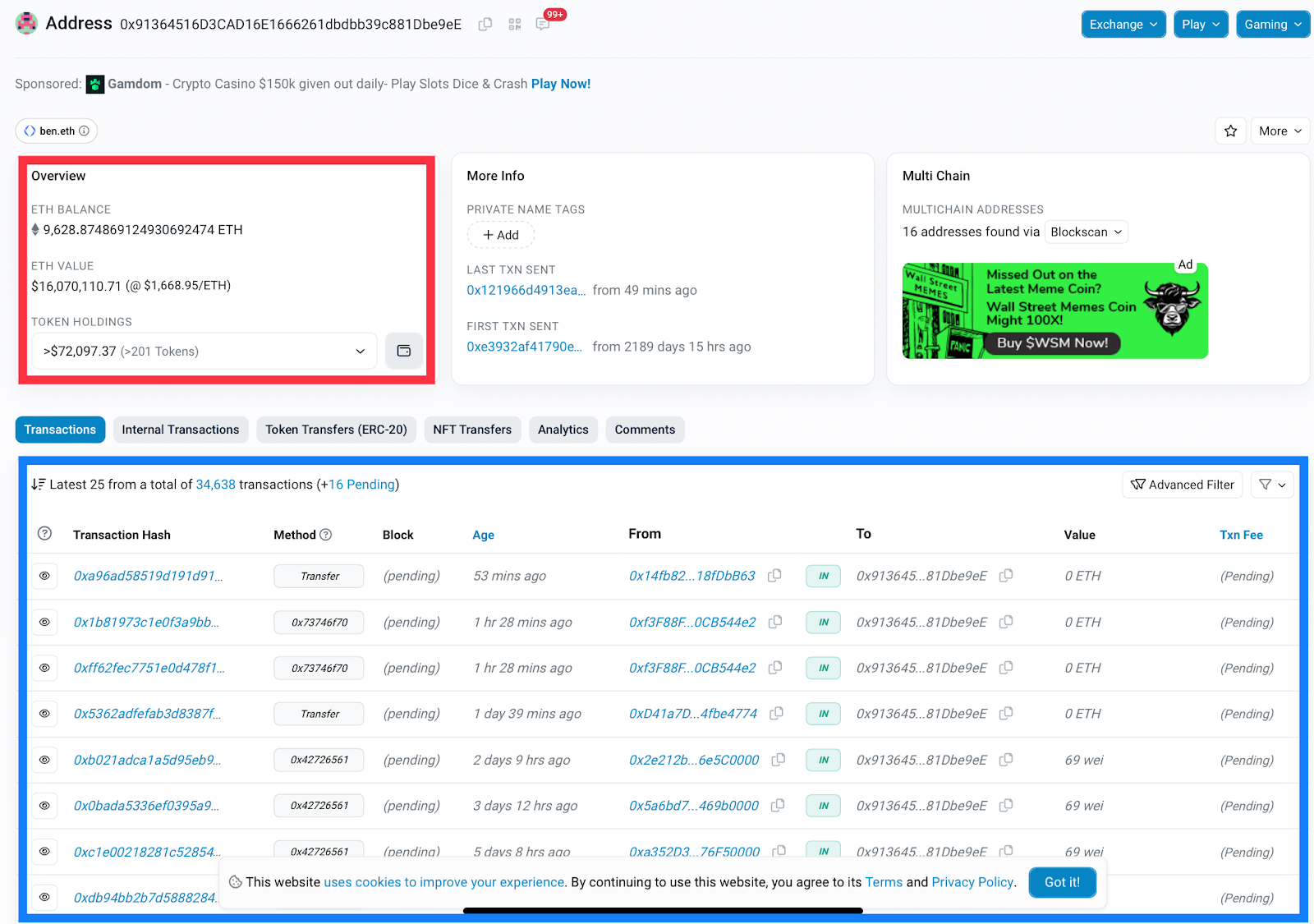This screenshot has height=924, width=1314.
Task: Switch to the Internal Transactions tab
Action: [x=181, y=430]
